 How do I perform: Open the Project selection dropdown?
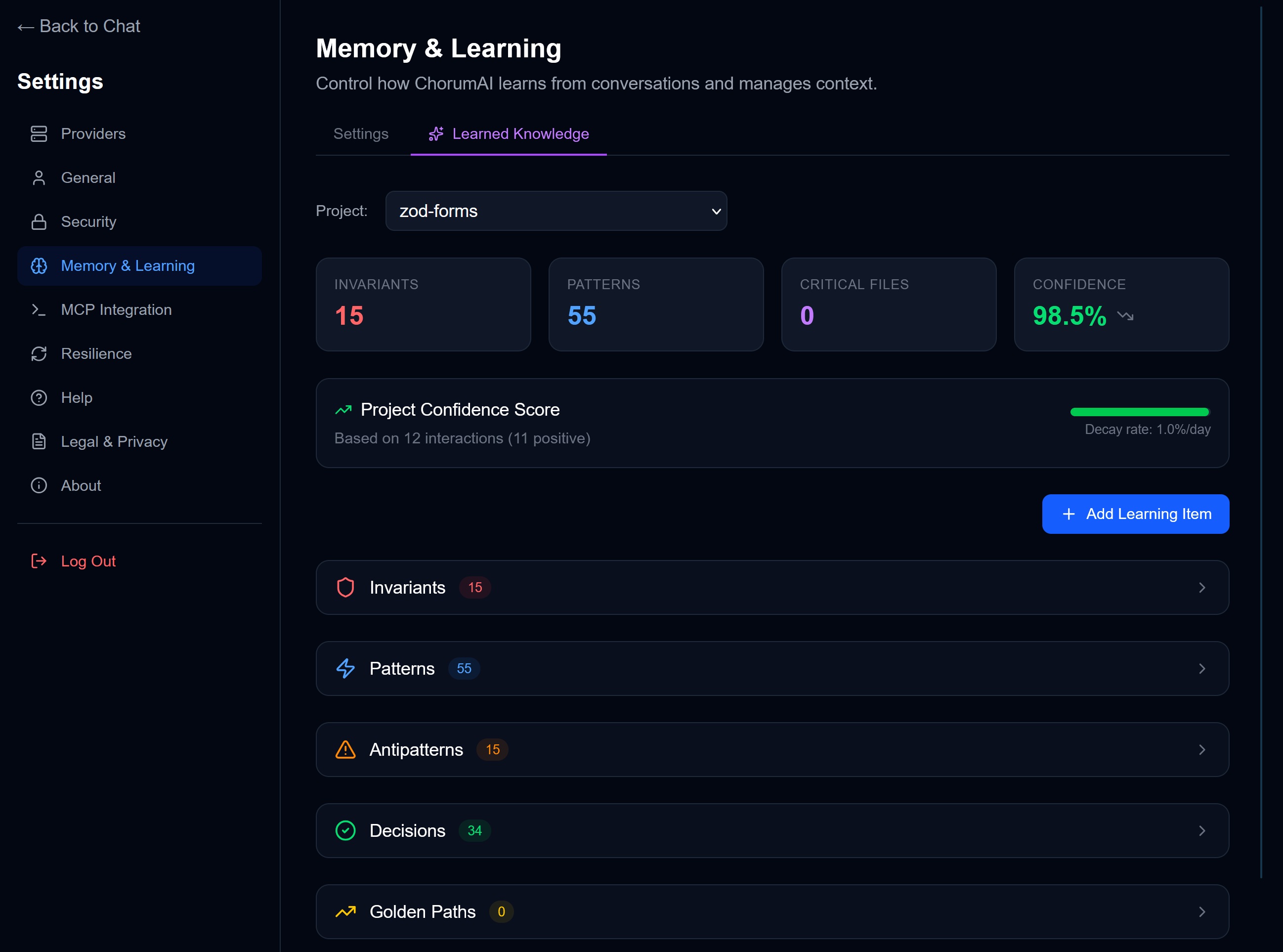coord(556,211)
